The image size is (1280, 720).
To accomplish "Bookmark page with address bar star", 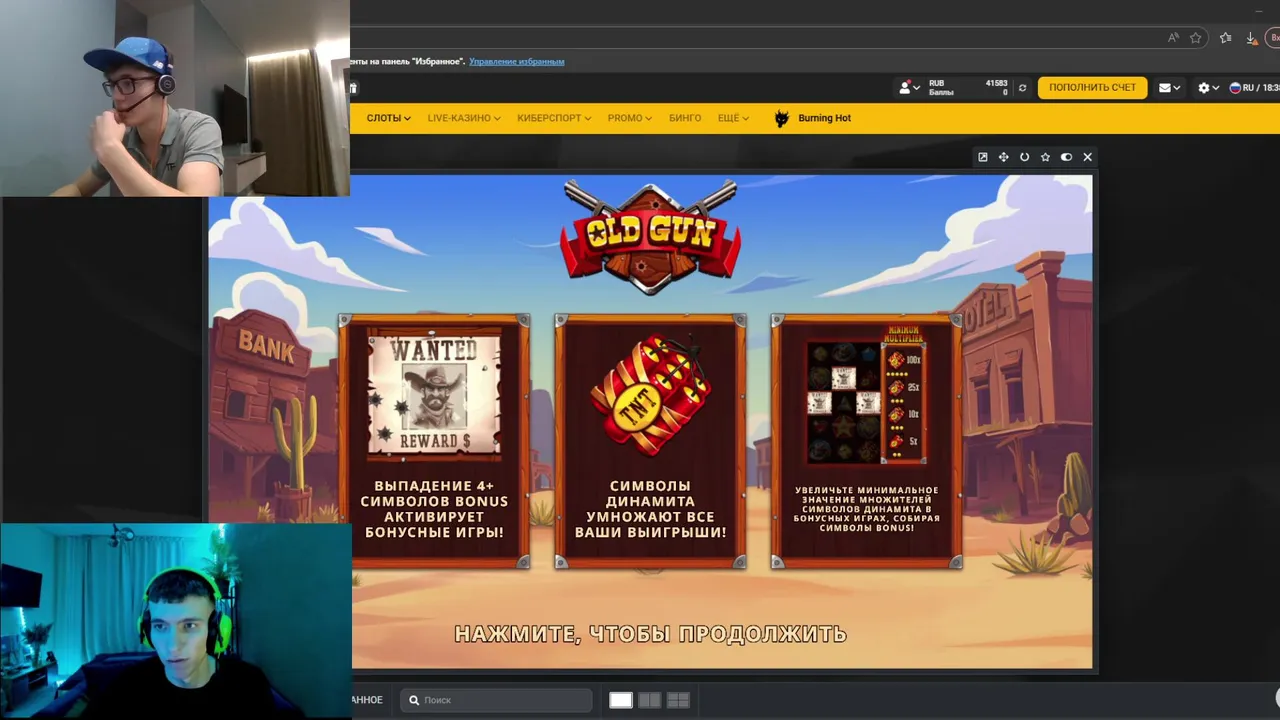I will click(x=1195, y=38).
